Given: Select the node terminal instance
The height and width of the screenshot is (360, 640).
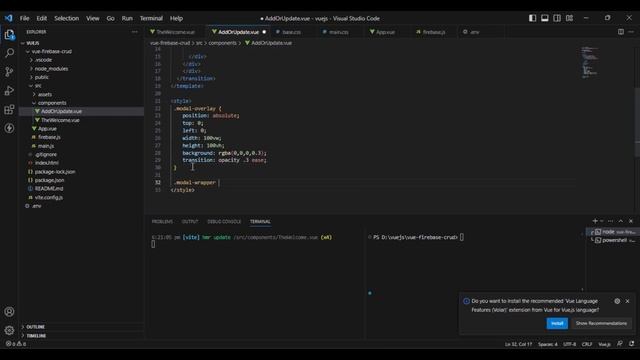Looking at the screenshot, I should [x=612, y=232].
